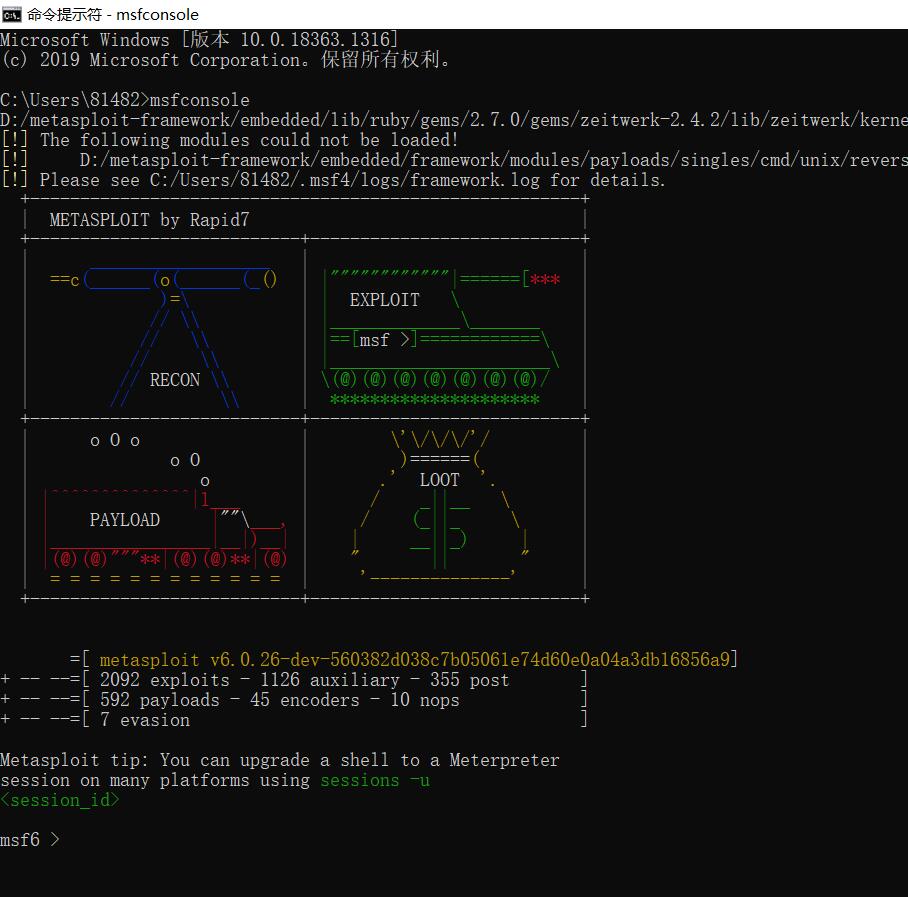The height and width of the screenshot is (897, 908).
Task: Click the 'Metasploit tip:' line
Action: click(x=280, y=760)
